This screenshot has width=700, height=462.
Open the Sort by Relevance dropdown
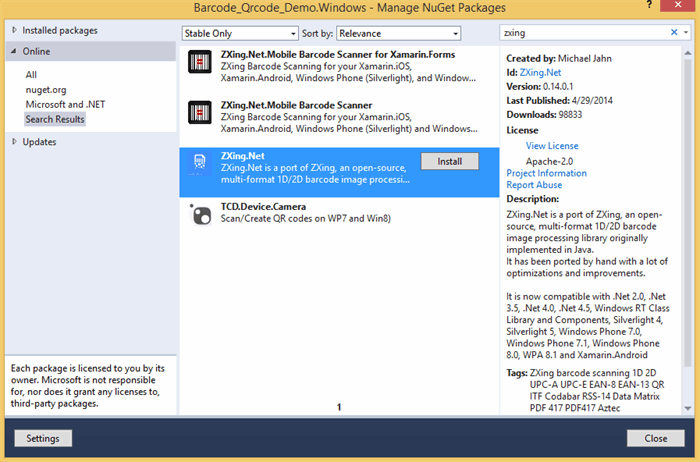(398, 33)
